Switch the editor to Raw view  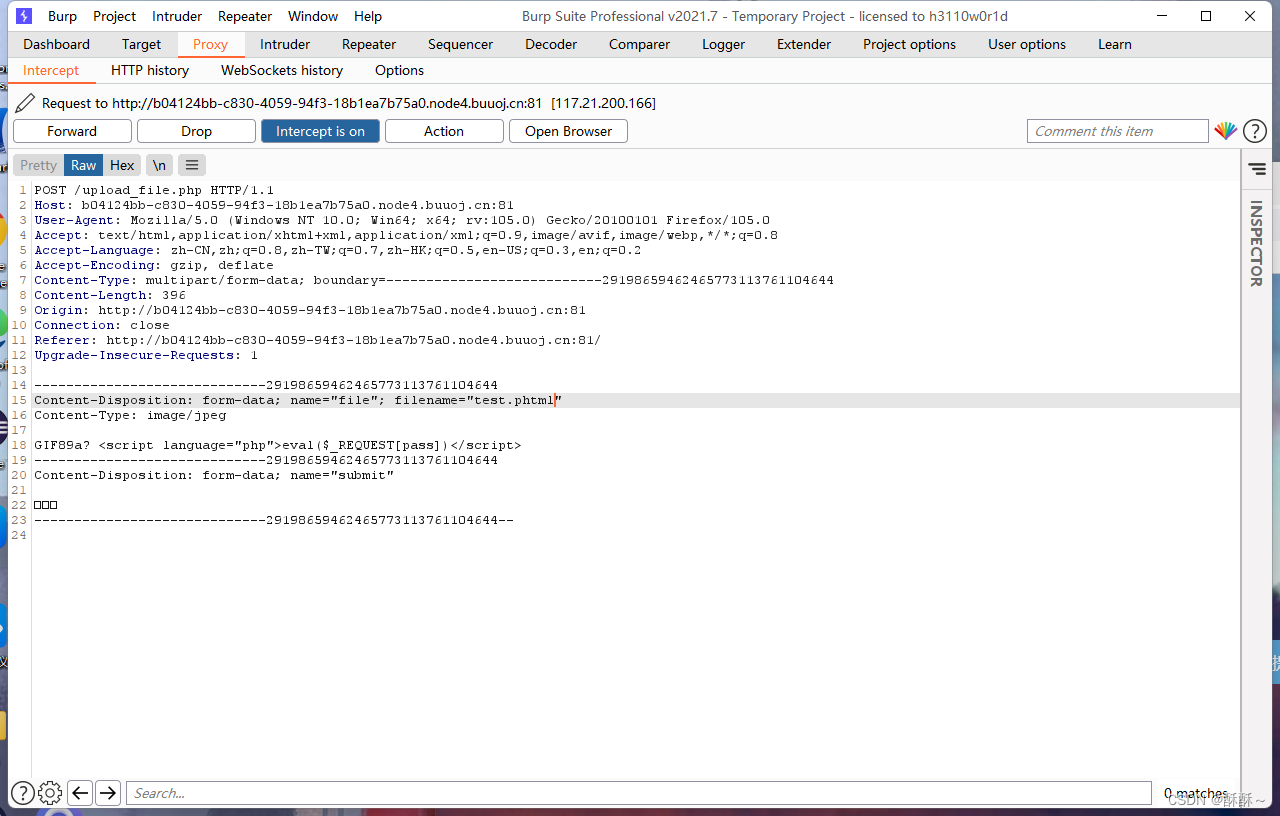click(84, 165)
